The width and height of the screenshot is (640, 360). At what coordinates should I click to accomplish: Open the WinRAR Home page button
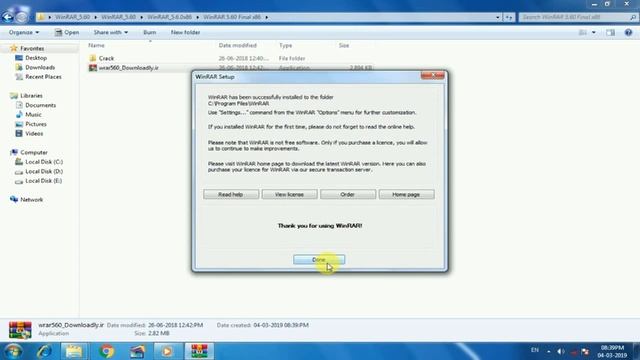[x=406, y=194]
